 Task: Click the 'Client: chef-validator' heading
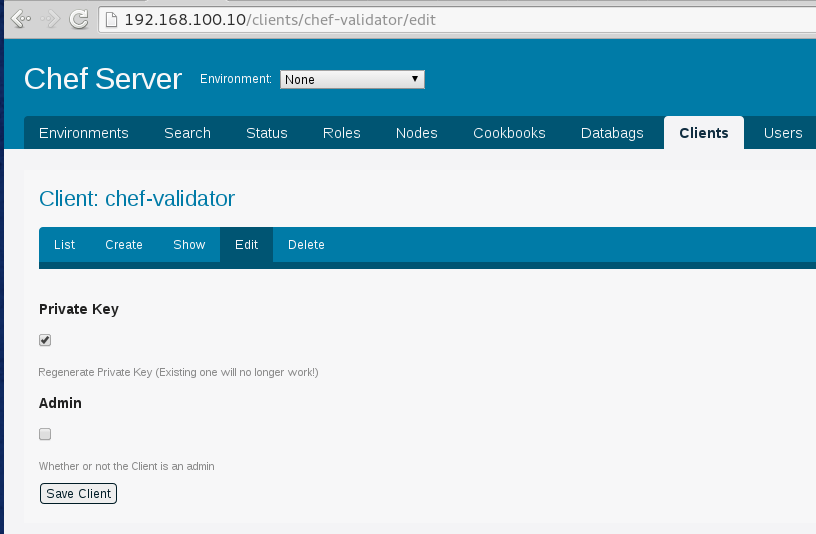[x=137, y=199]
